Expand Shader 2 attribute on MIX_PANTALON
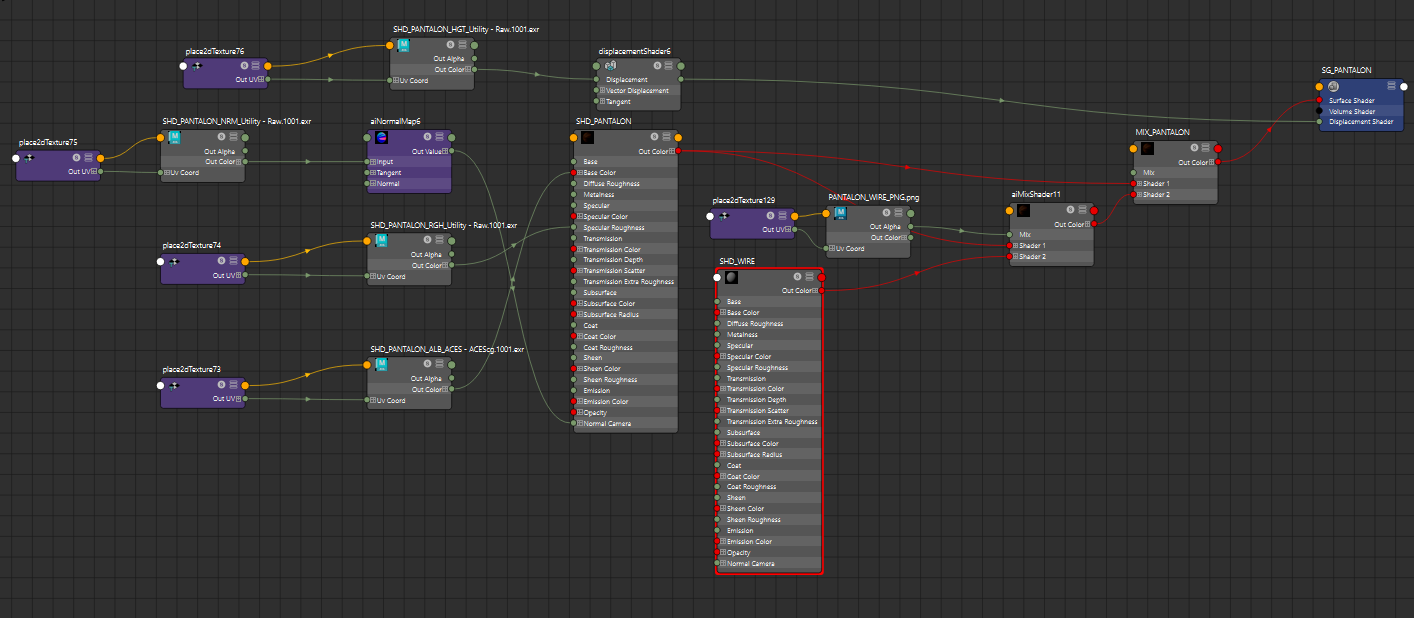 pos(1138,195)
